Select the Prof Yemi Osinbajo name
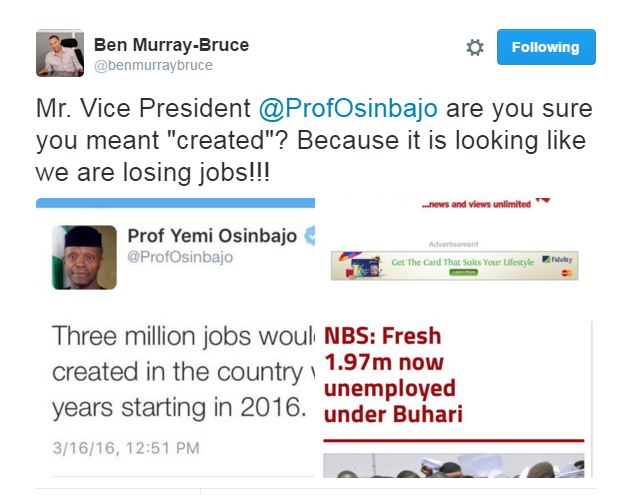631x495 pixels. 212,237
